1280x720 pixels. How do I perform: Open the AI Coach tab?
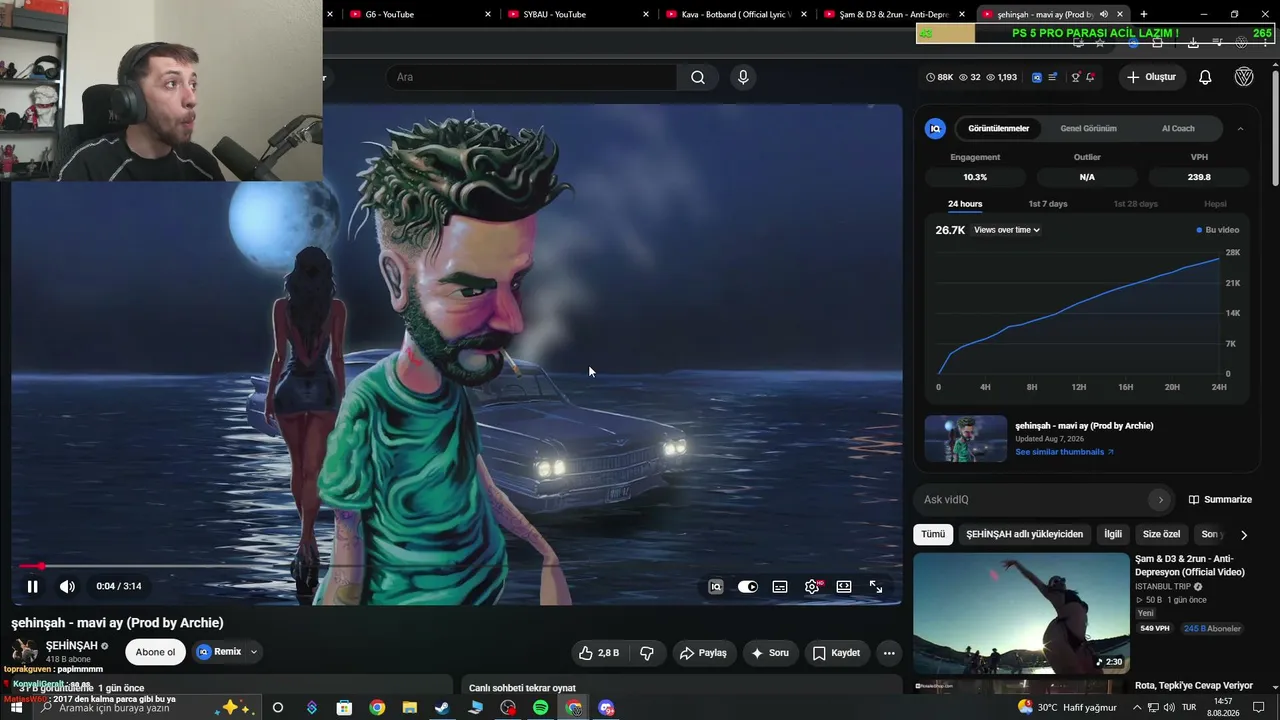(x=1178, y=128)
